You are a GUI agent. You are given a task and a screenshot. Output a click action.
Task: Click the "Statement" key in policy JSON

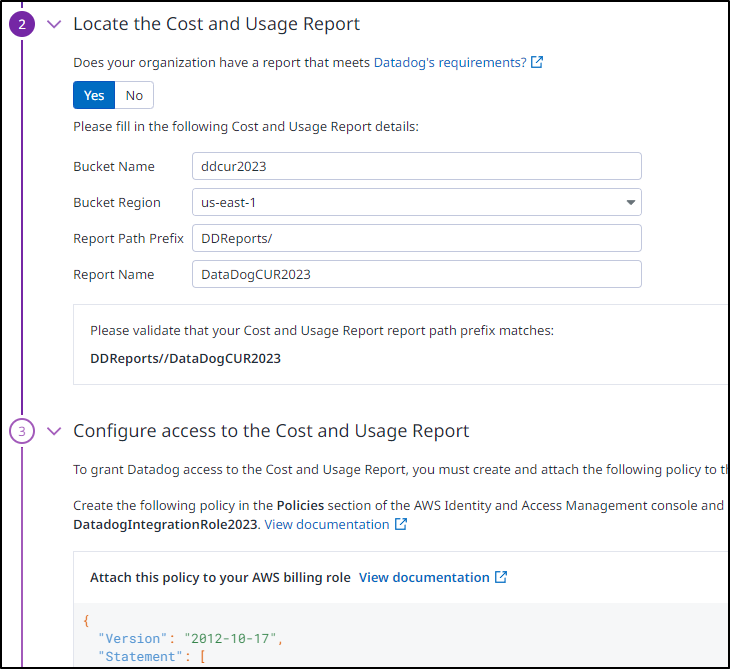[141, 656]
